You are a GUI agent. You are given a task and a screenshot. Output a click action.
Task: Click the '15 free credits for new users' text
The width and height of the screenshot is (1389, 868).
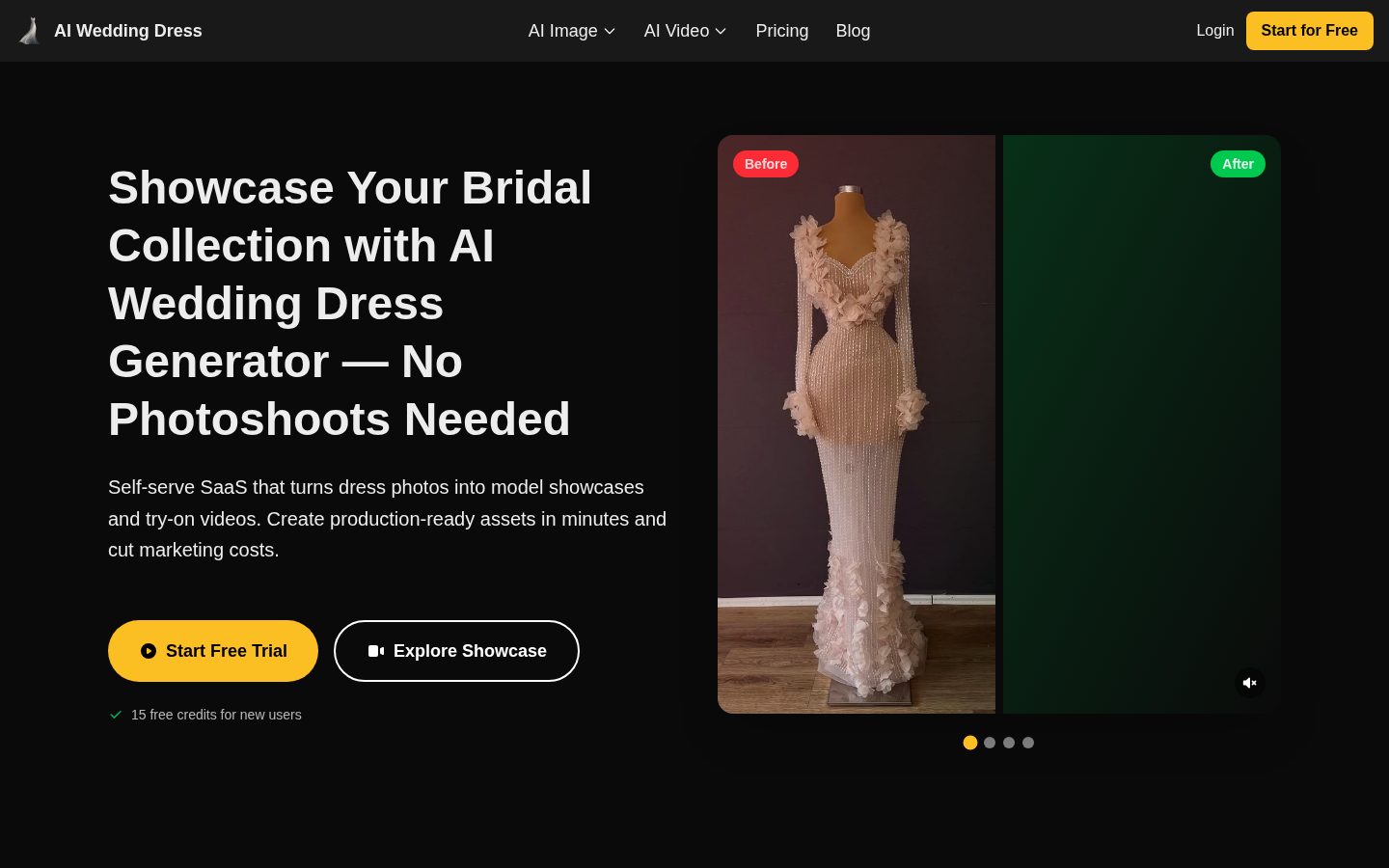(216, 715)
